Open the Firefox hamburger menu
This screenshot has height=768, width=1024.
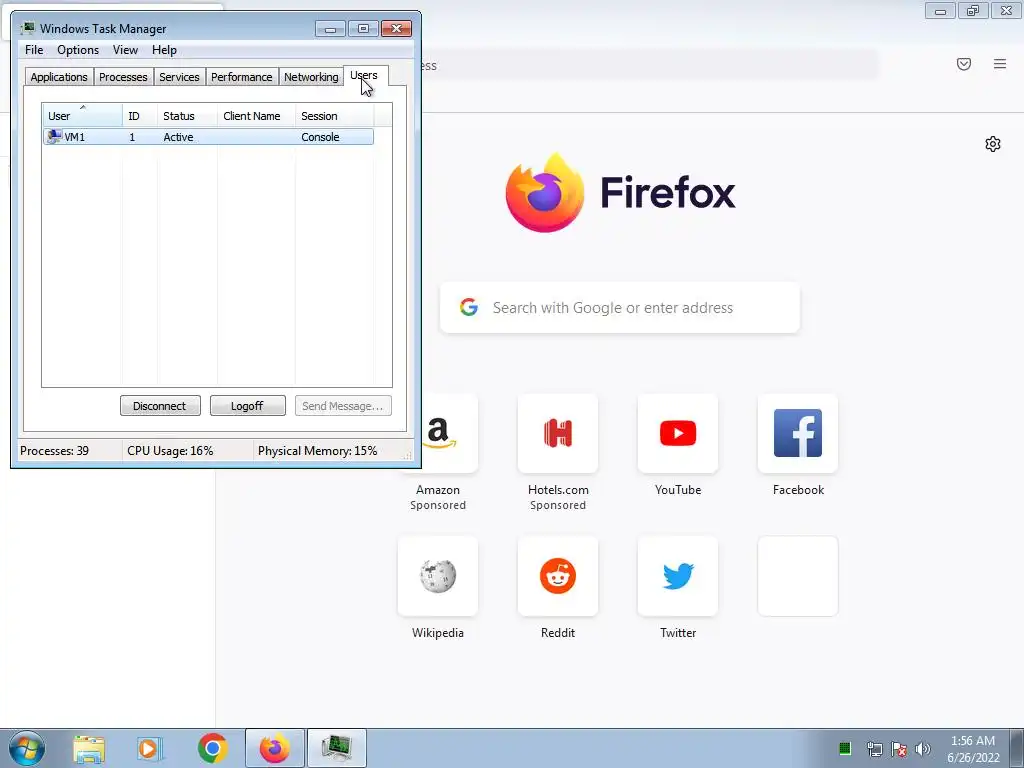click(1000, 64)
